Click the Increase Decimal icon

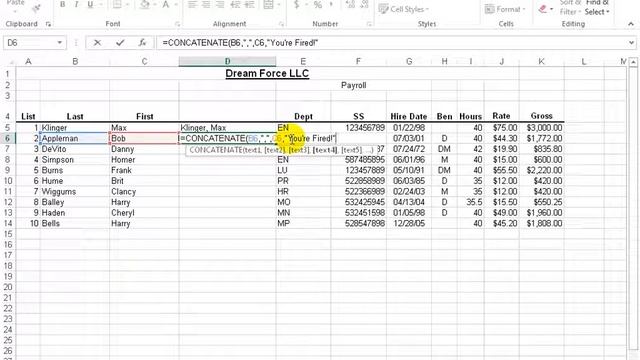coord(350,4)
